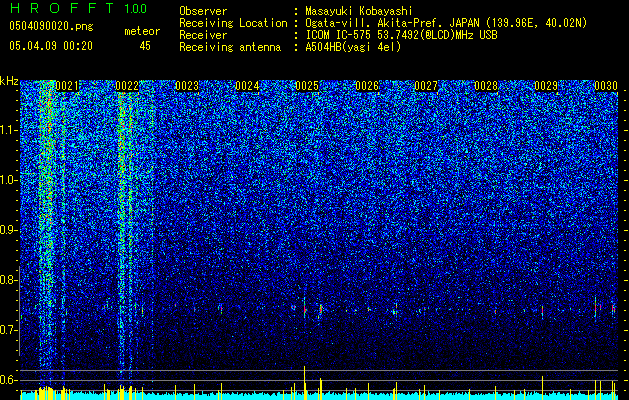Click the 0.7 kHz axis tick label
The width and height of the screenshot is (629, 400).
point(9,330)
